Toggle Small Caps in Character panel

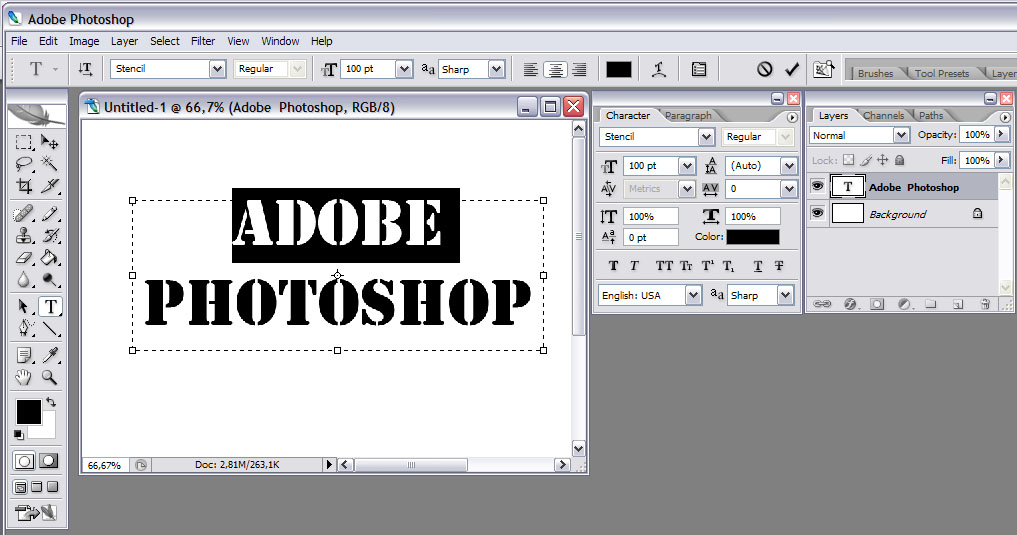[686, 266]
